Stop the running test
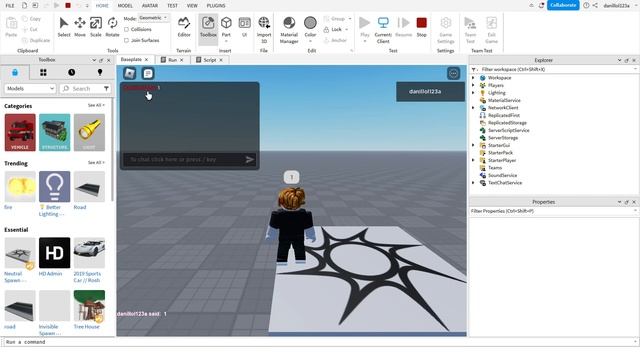 coord(422,27)
